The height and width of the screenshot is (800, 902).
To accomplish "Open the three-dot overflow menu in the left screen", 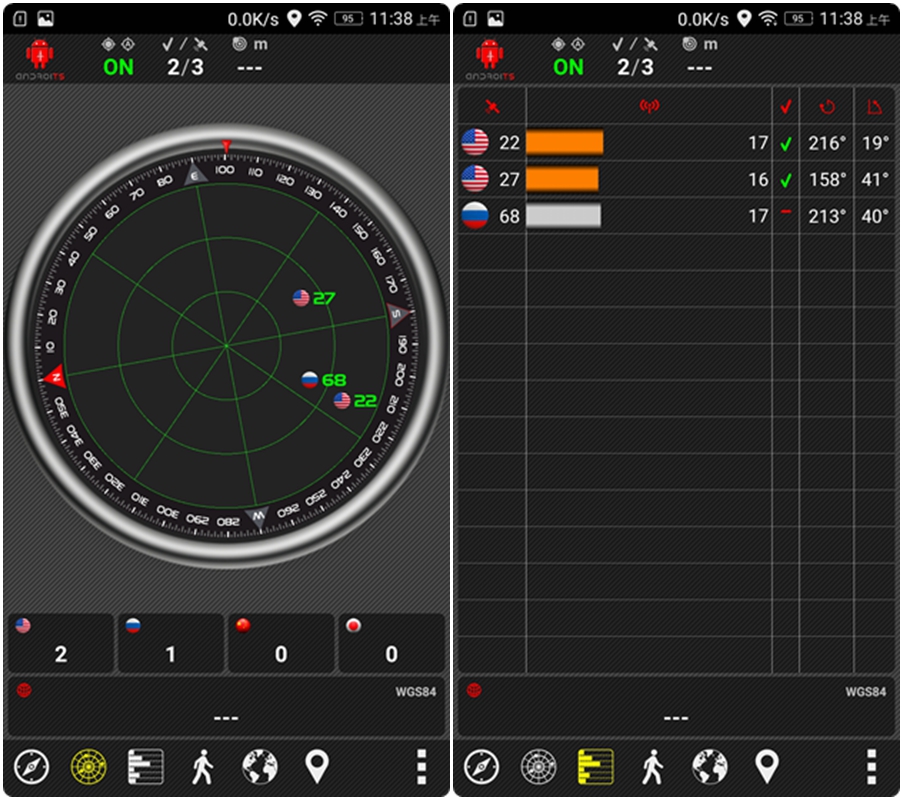I will [x=421, y=767].
